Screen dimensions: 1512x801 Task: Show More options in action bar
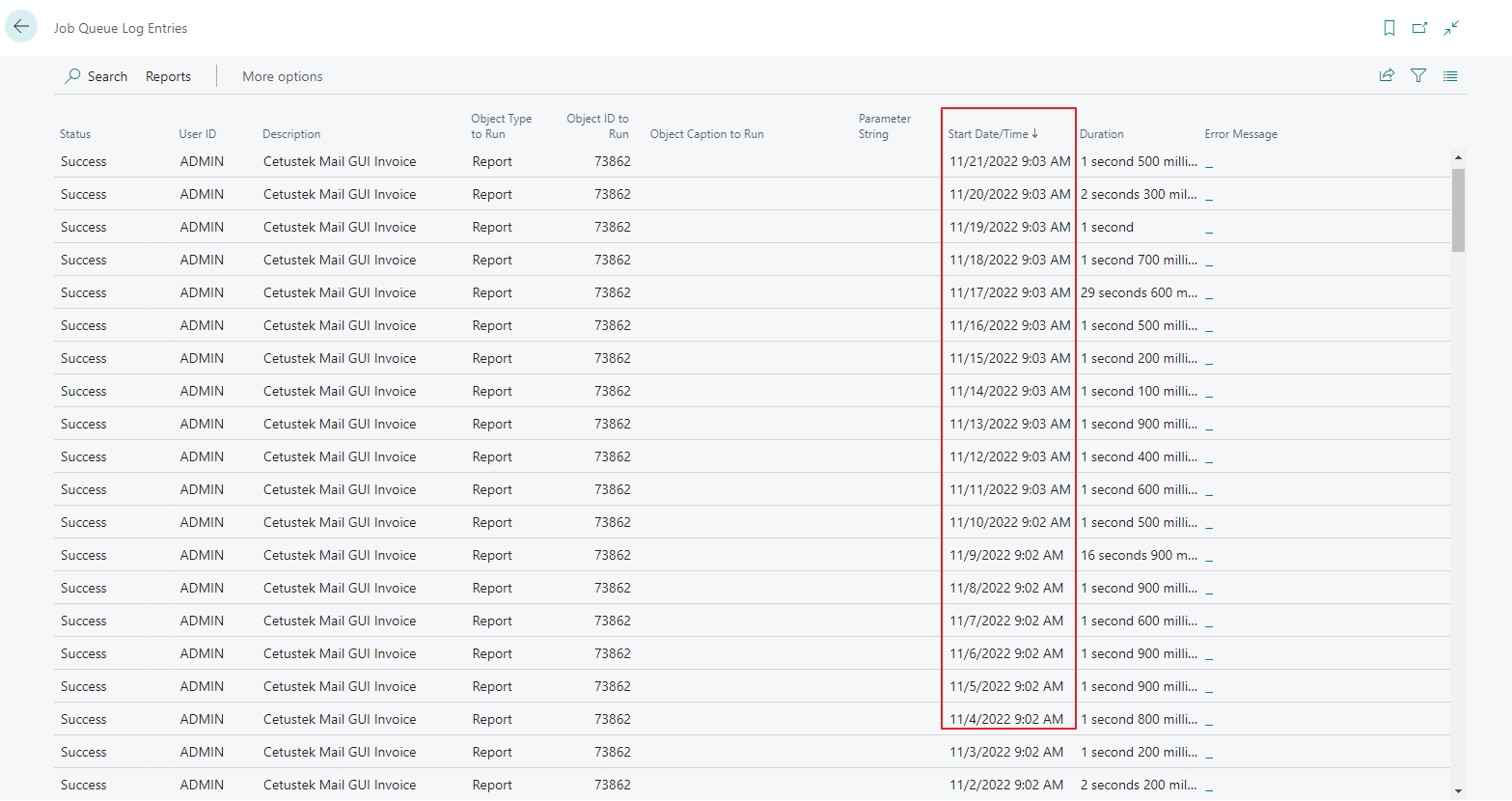(x=283, y=76)
